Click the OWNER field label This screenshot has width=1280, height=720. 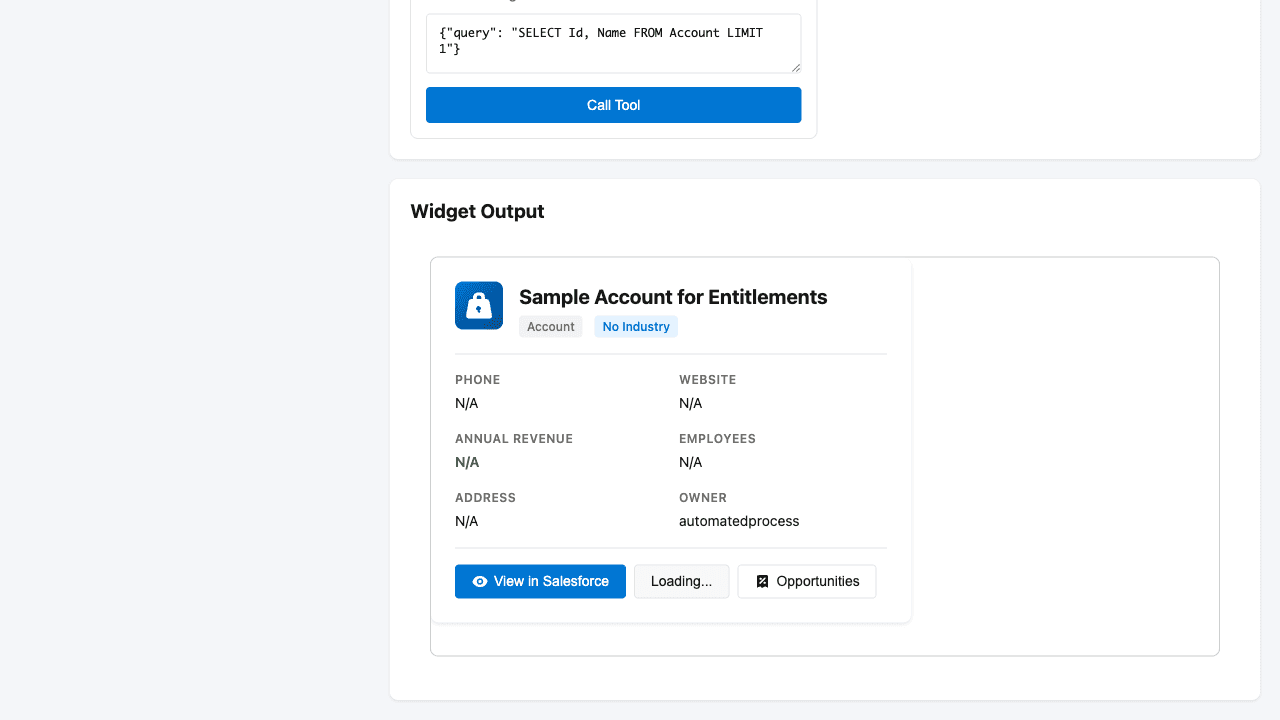pyautogui.click(x=703, y=498)
